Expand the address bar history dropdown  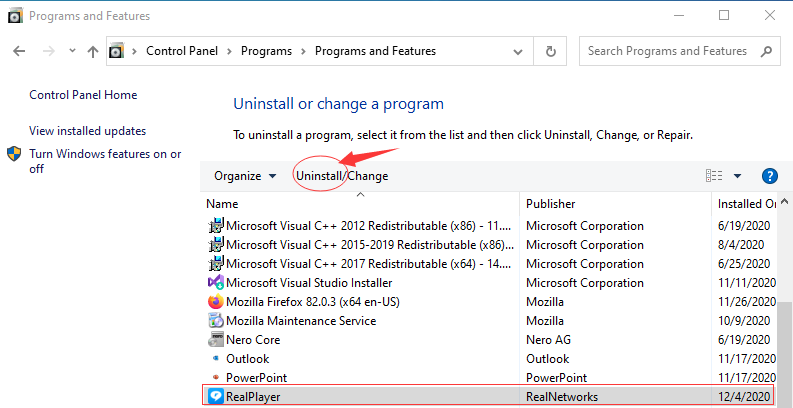pyautogui.click(x=517, y=52)
